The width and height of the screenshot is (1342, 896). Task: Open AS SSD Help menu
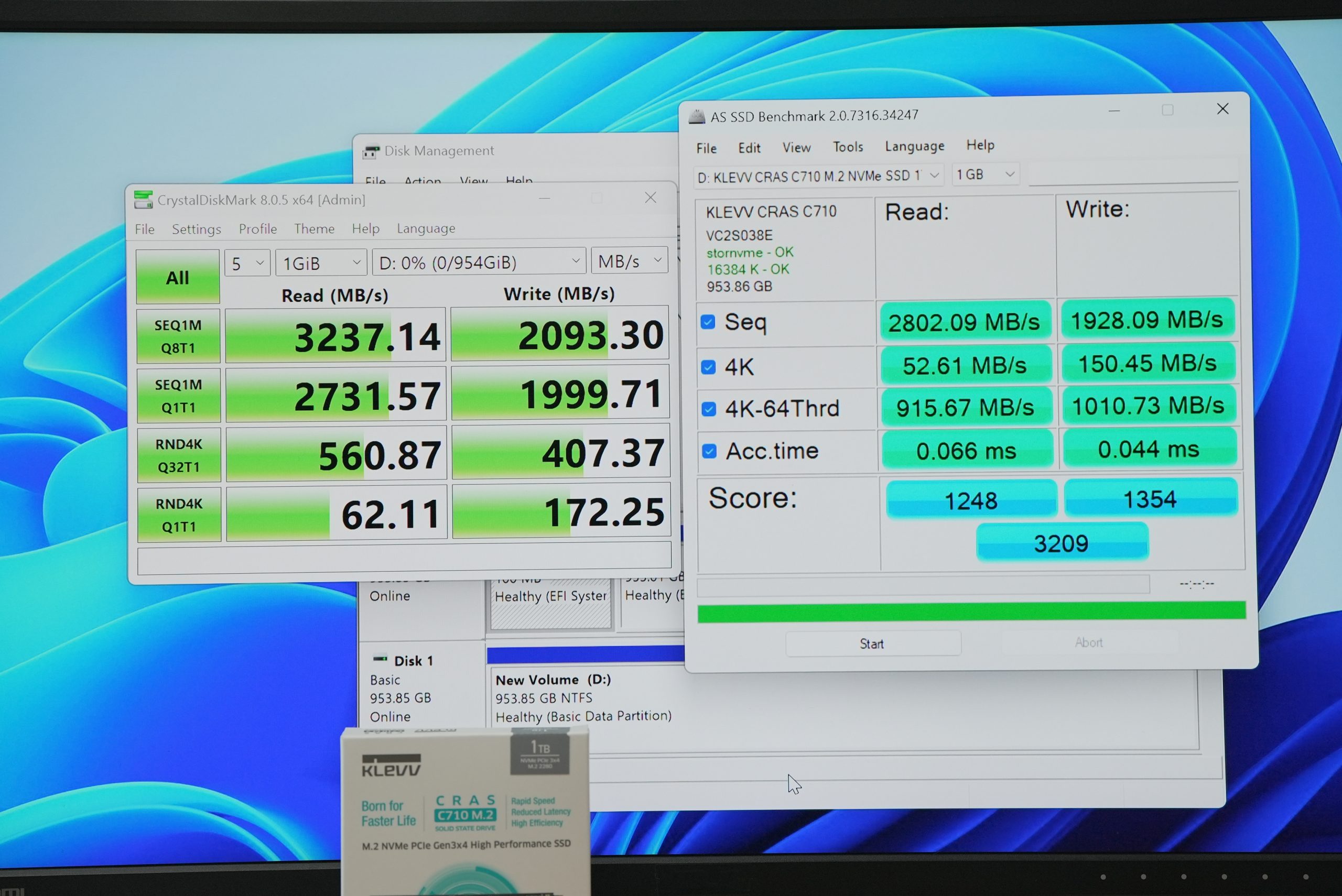coord(980,145)
